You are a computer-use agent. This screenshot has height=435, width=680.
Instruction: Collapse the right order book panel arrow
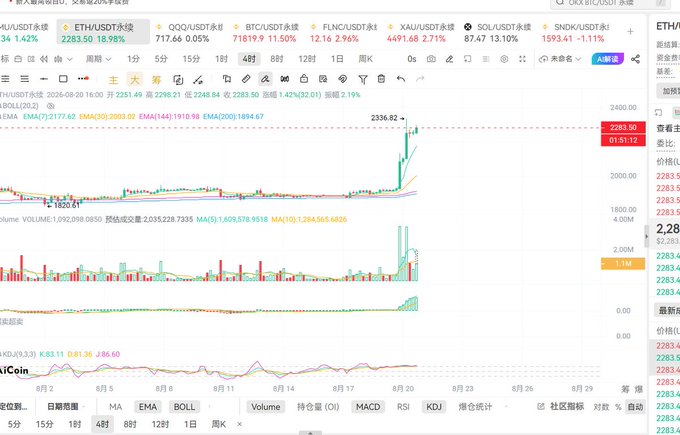tap(646, 237)
